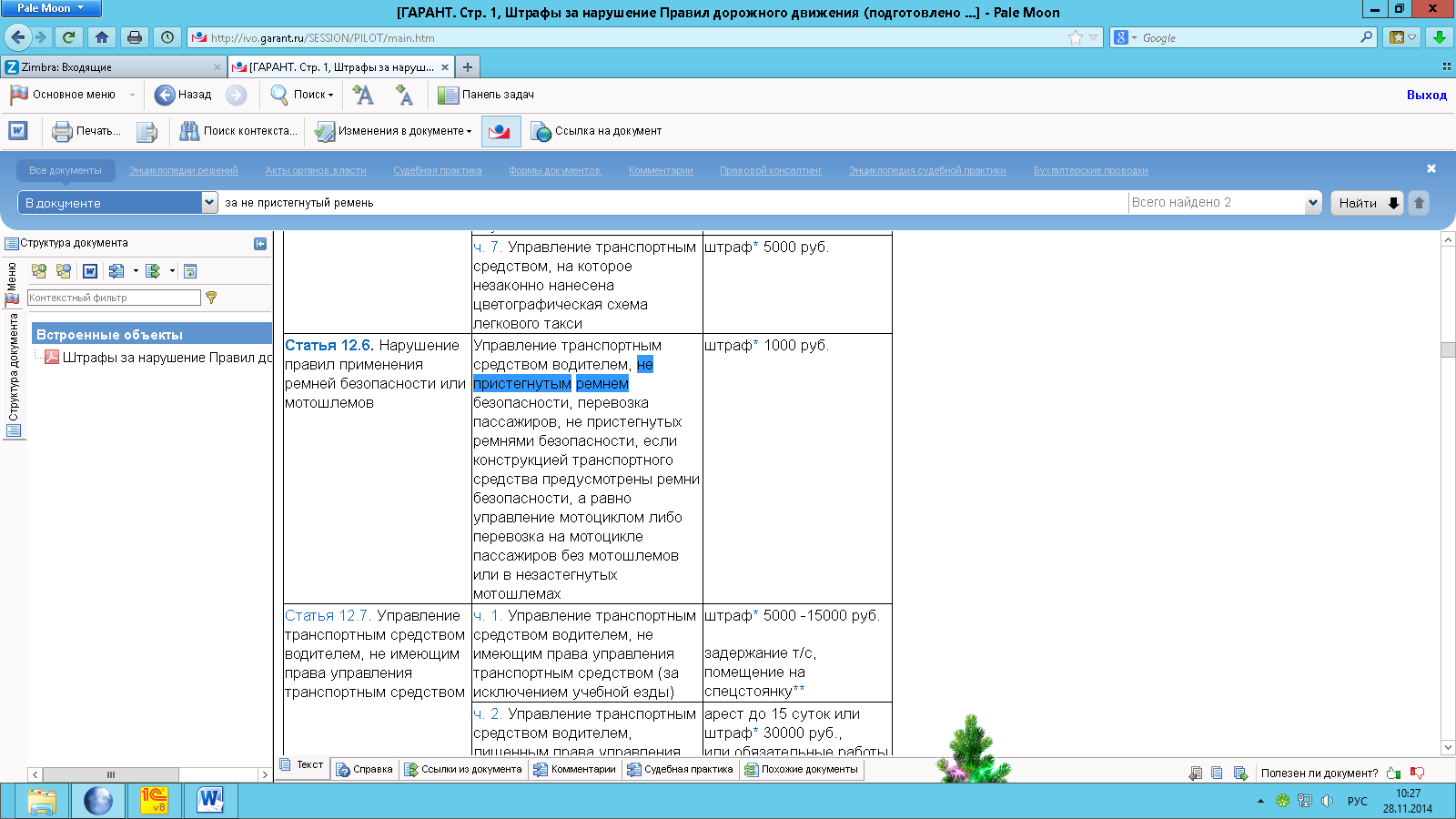The image size is (1456, 819).
Task: Open Основное меню dropdown
Action: click(x=73, y=95)
